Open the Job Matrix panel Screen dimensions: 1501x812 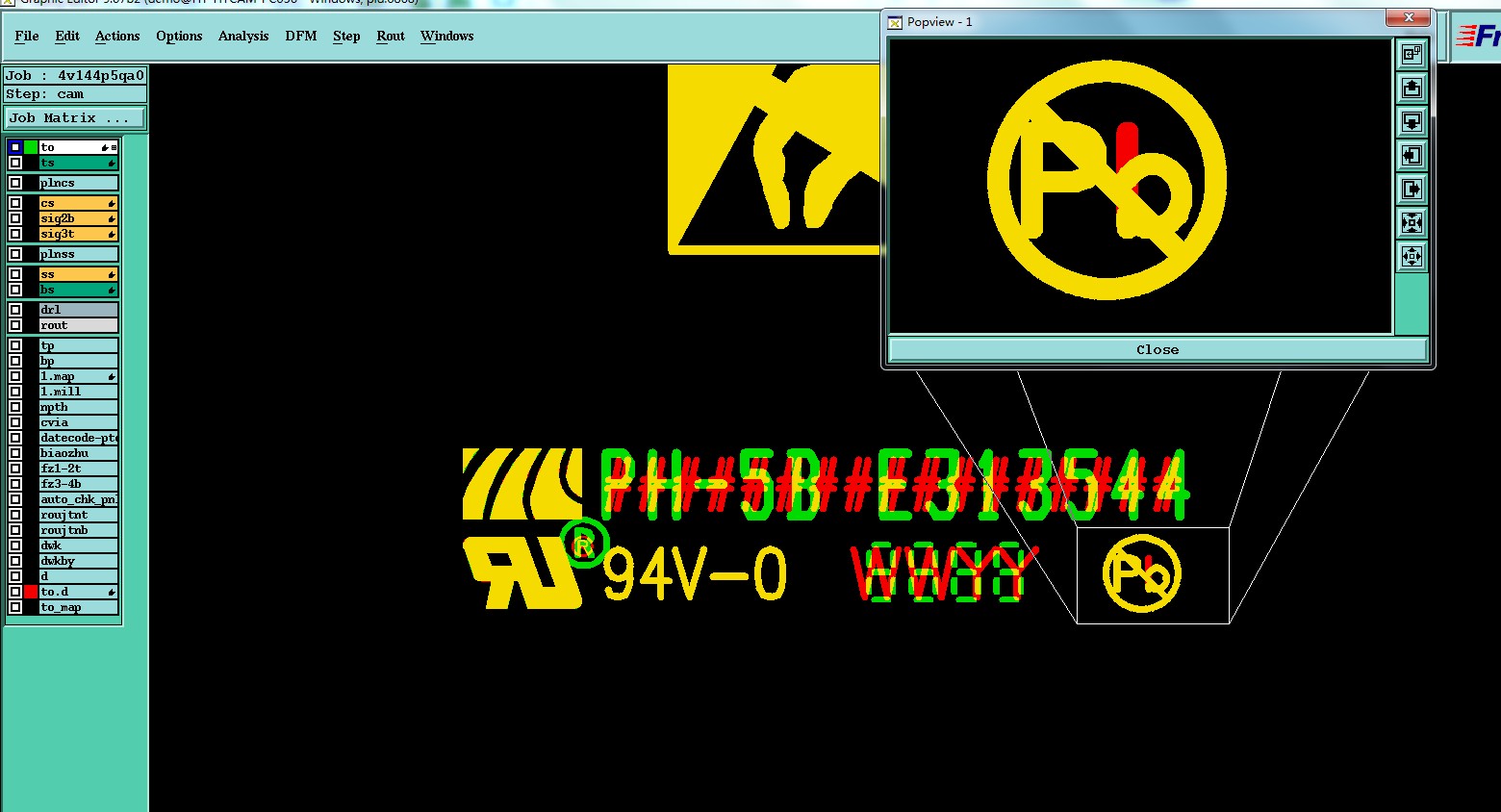[75, 117]
